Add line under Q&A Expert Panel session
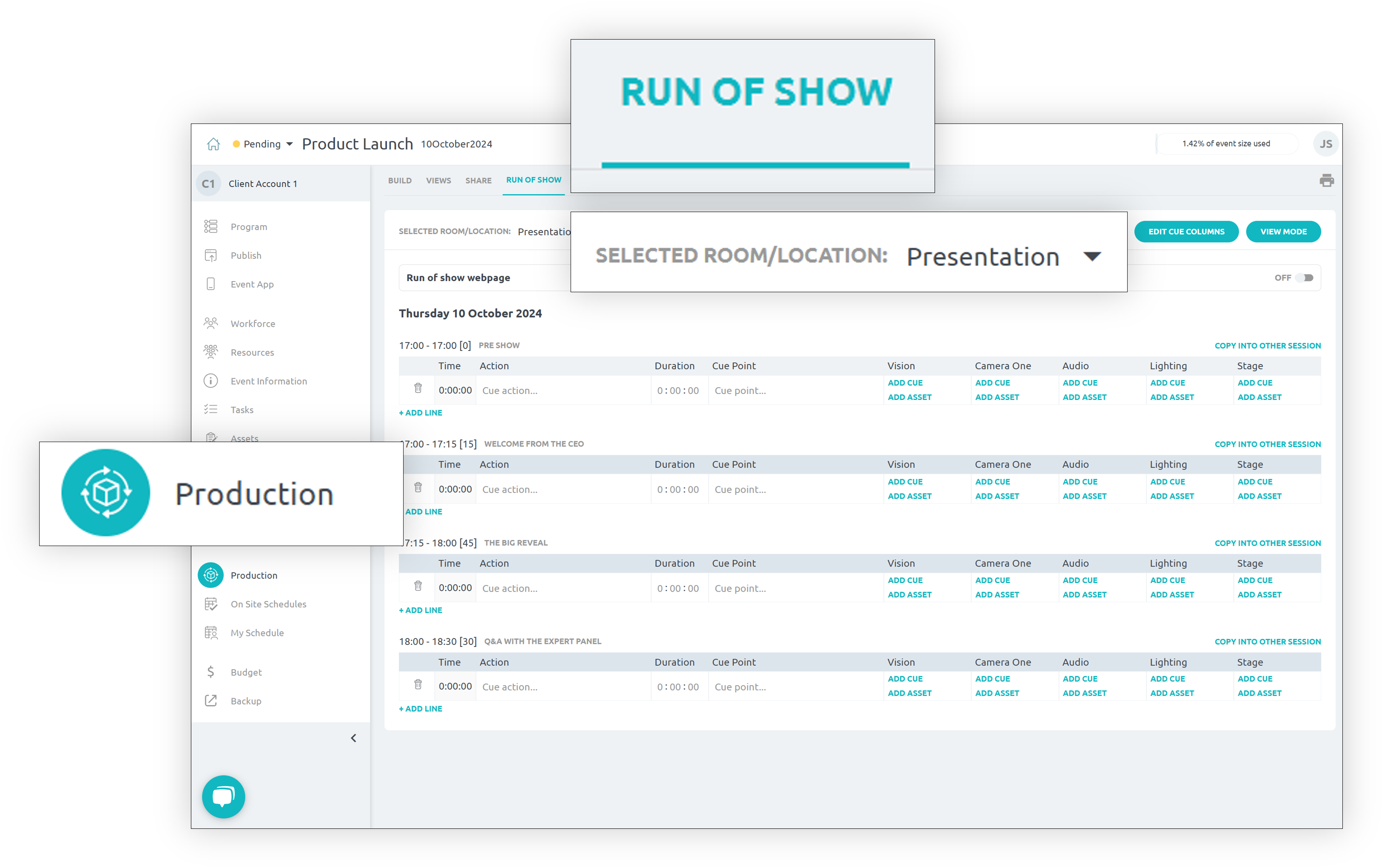Viewport: 1382px width, 868px height. click(421, 709)
